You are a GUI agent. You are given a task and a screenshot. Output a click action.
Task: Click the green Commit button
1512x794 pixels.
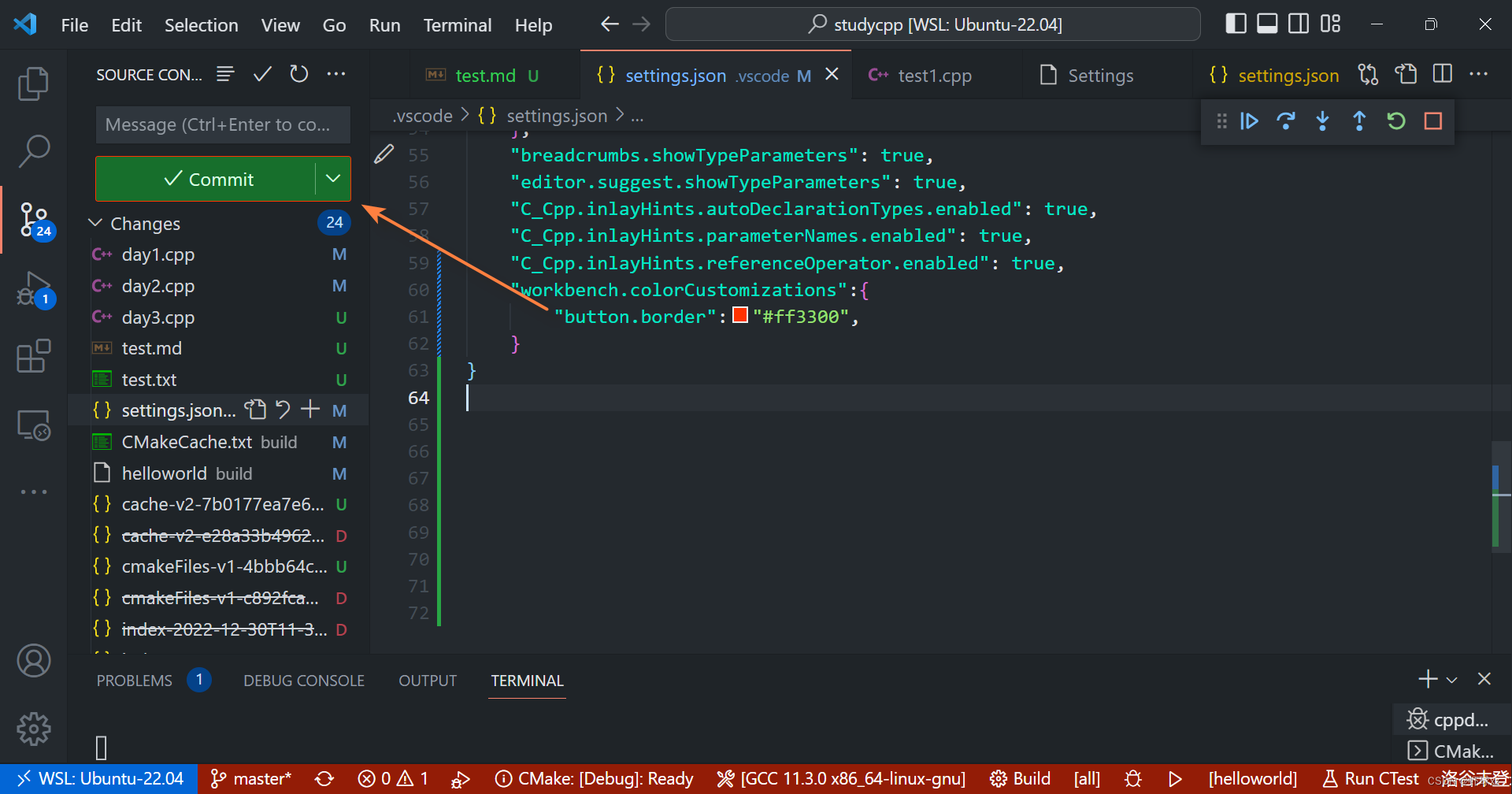tap(206, 179)
